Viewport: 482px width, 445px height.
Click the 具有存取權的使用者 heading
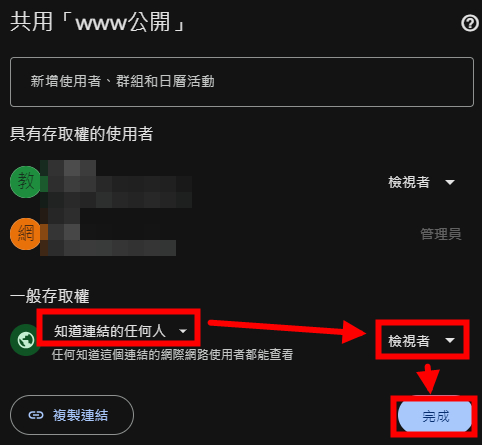[81, 134]
